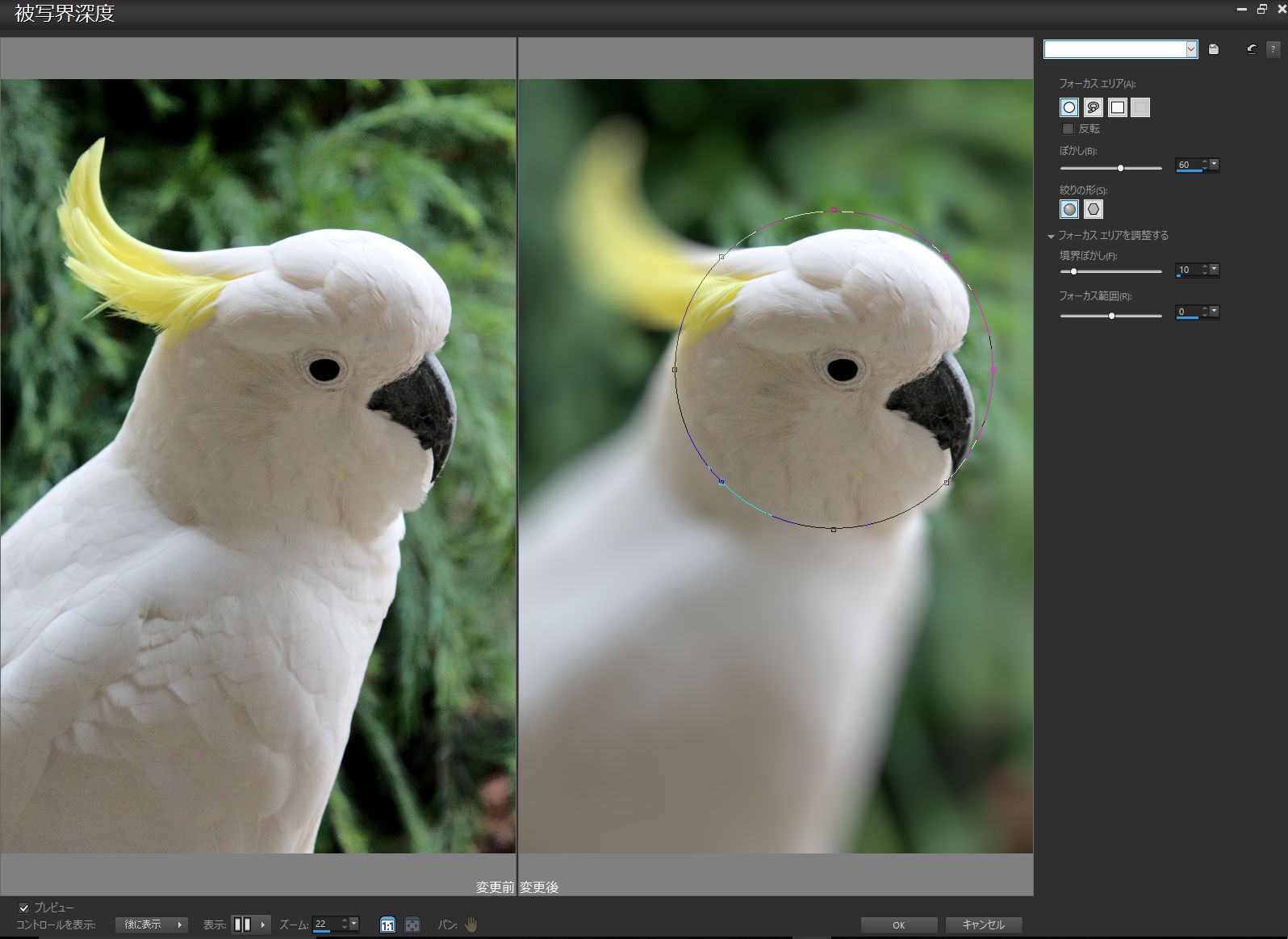1288x939 pixels.
Task: Open the presets dropdown list
Action: click(1191, 49)
